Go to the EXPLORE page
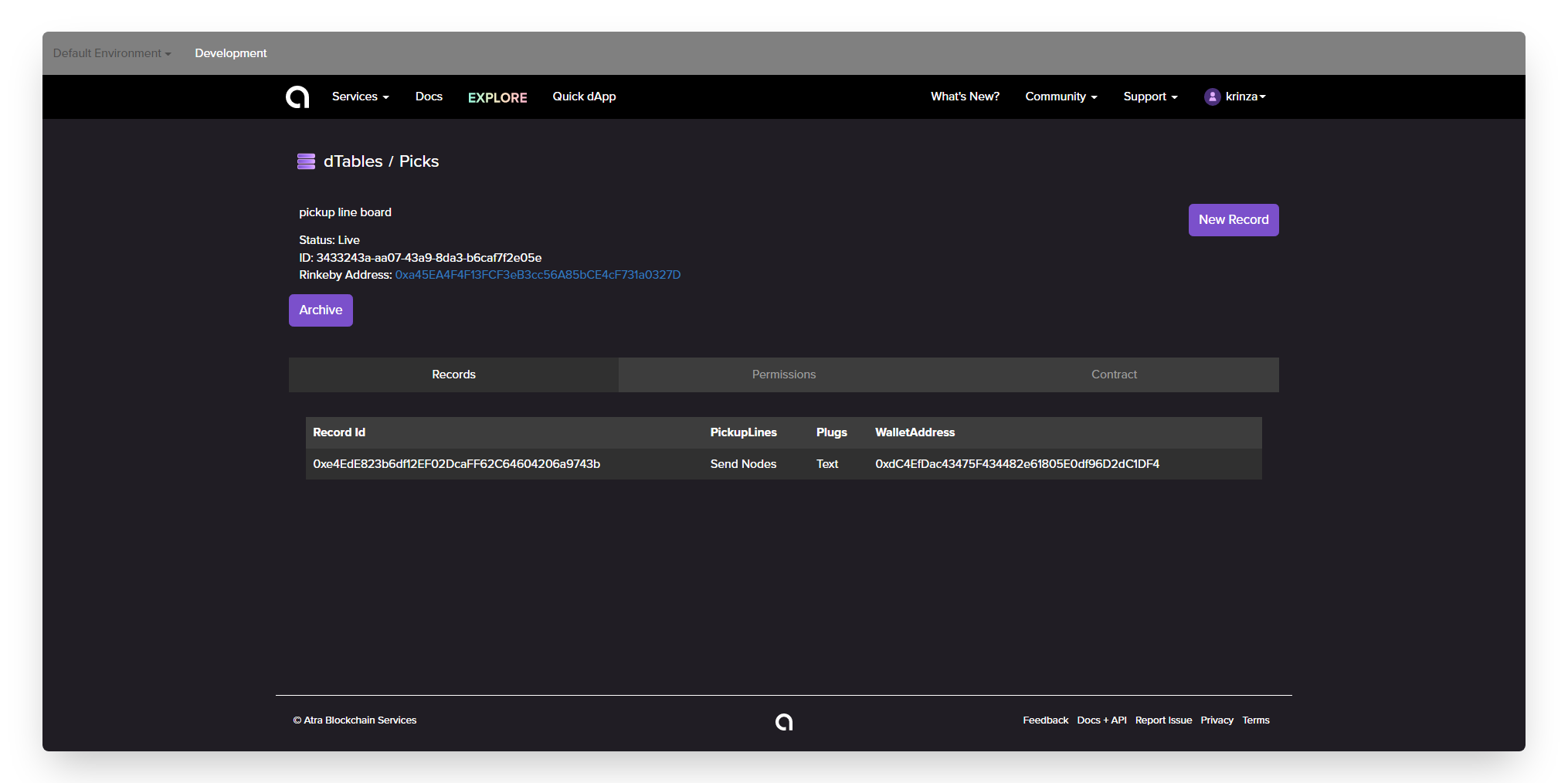1568x783 pixels. (x=497, y=97)
